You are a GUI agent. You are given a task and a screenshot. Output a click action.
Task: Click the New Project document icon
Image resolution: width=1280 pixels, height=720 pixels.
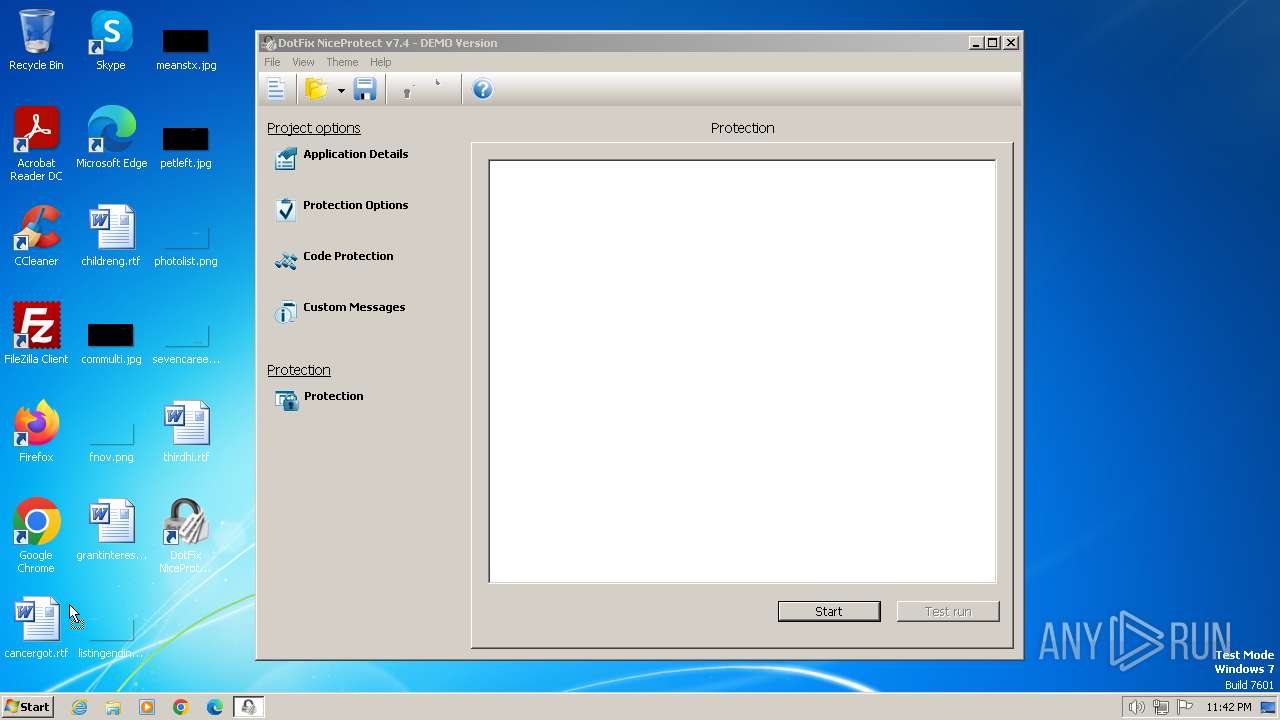[276, 89]
